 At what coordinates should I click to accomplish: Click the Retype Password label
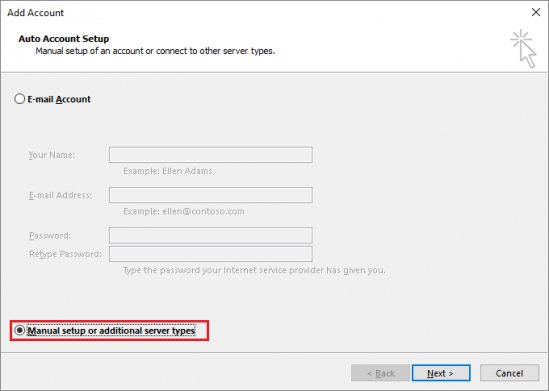pos(65,254)
